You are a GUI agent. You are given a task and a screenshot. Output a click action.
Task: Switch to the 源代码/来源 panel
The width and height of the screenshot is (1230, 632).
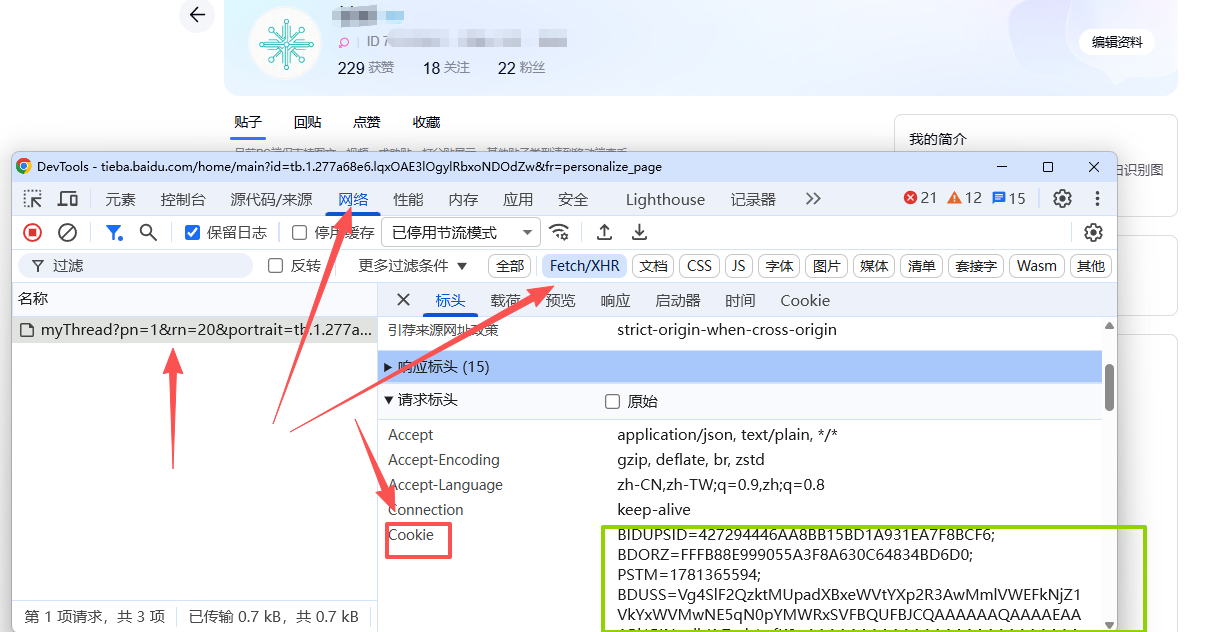point(271,199)
